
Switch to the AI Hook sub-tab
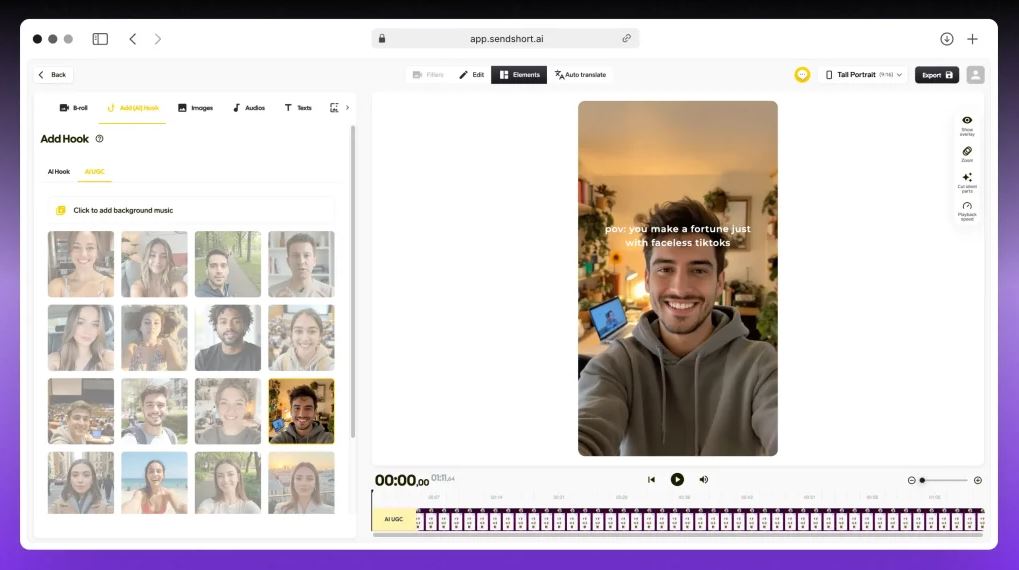tap(58, 172)
